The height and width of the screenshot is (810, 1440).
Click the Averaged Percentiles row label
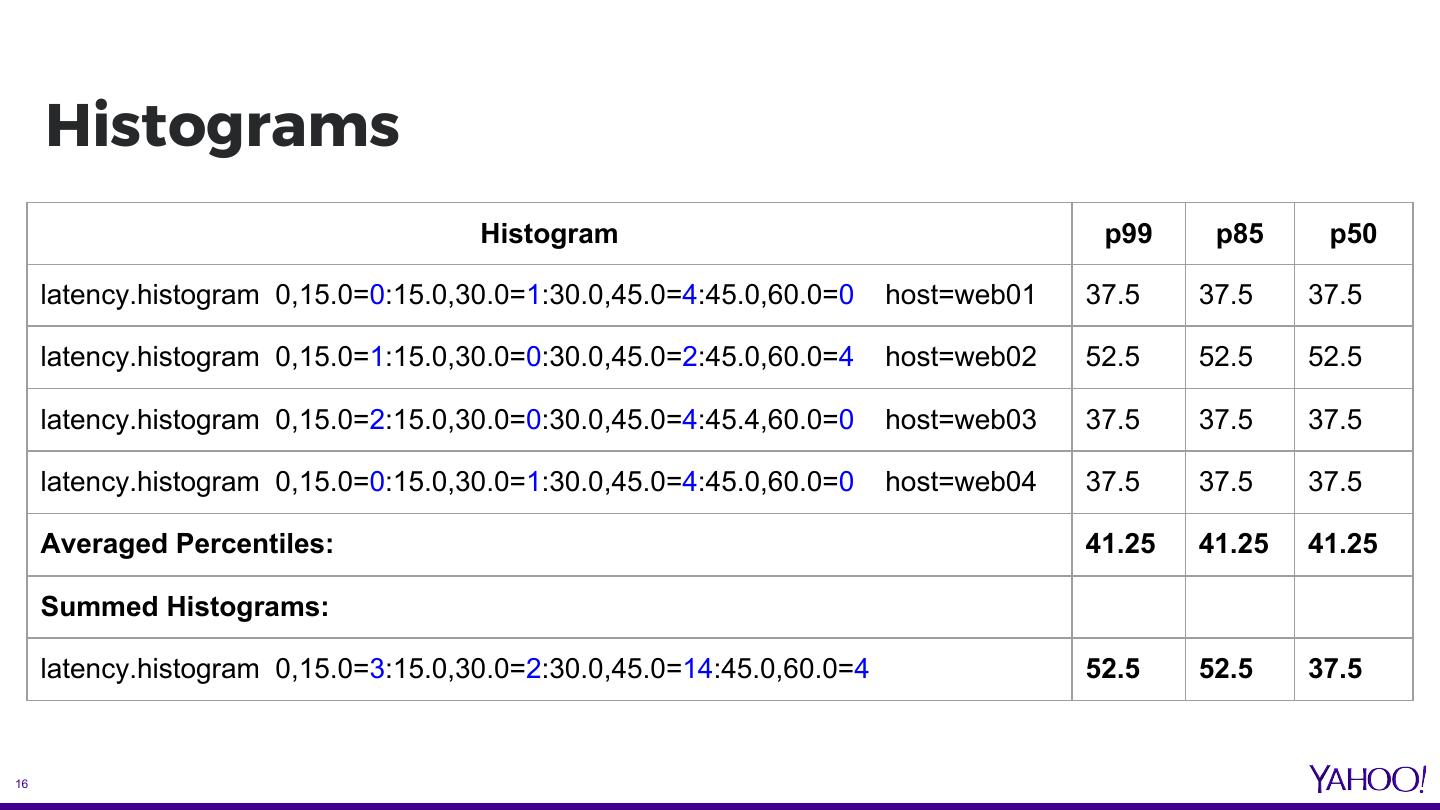pos(187,544)
